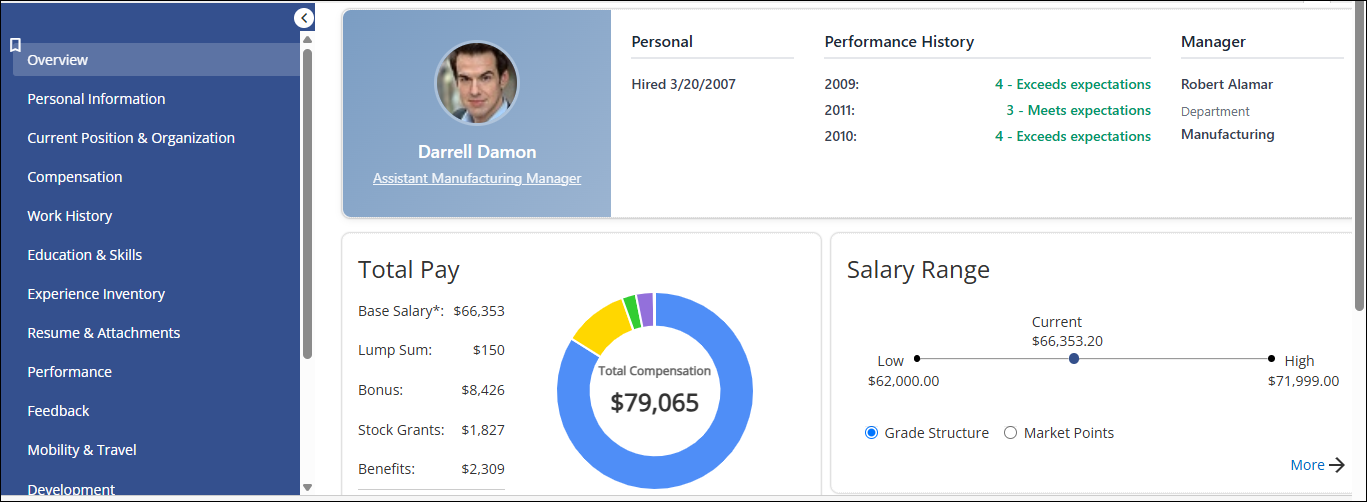The image size is (1367, 502).
Task: Click the Current salary marker dot
Action: [1074, 358]
